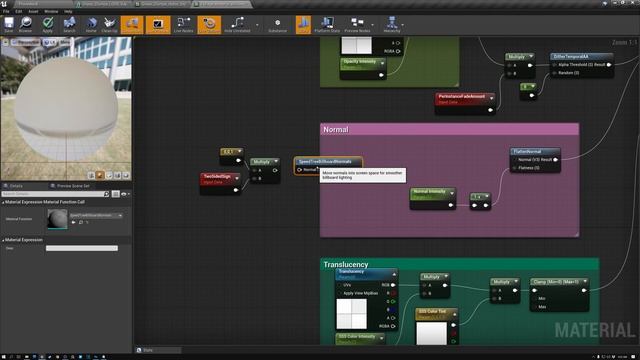
Task: Open the Window menu
Action: click(51, 11)
